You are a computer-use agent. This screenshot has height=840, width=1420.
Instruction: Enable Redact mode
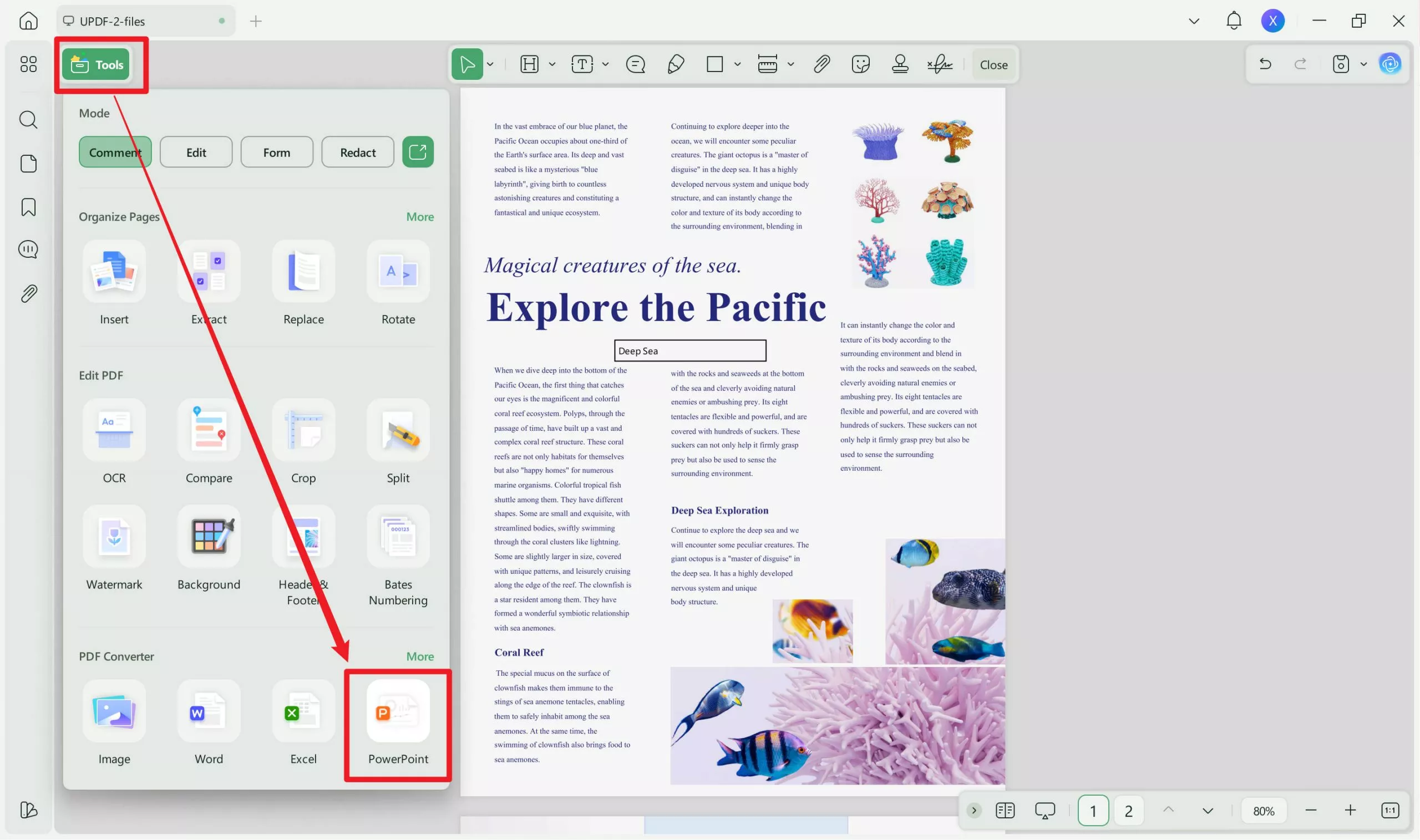(357, 152)
